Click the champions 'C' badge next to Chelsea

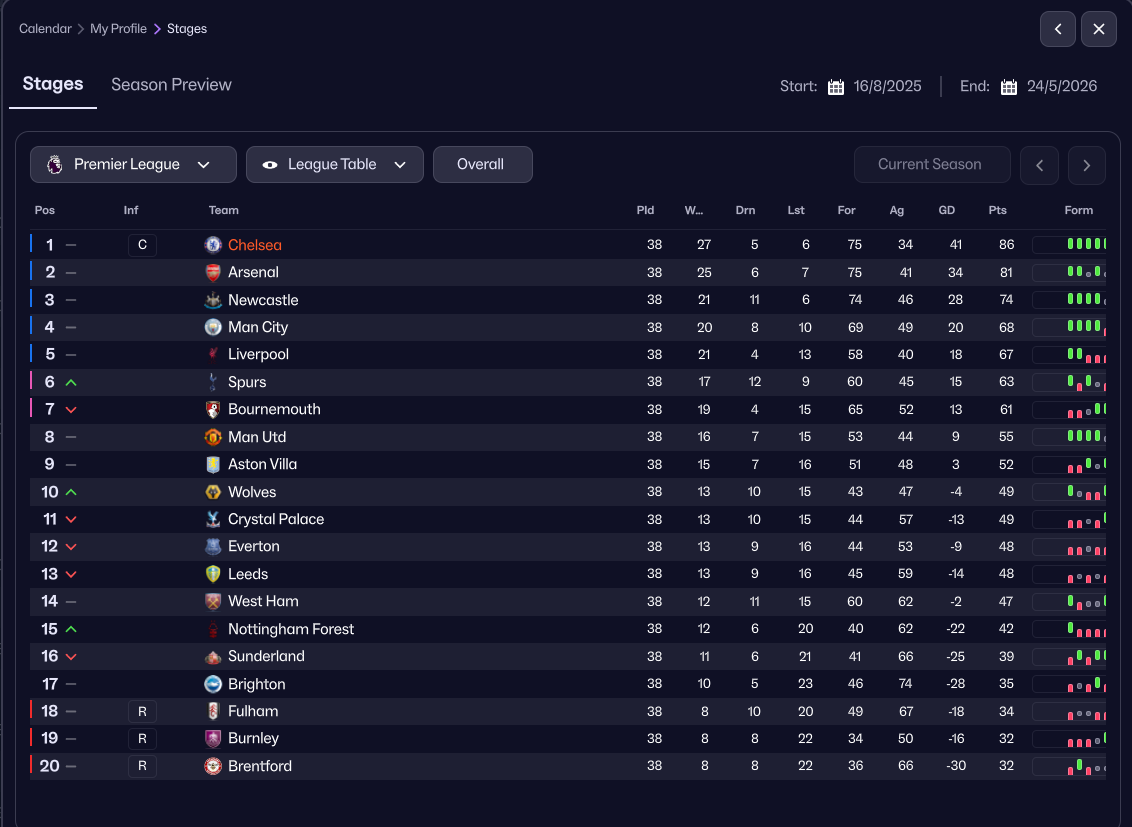[142, 245]
